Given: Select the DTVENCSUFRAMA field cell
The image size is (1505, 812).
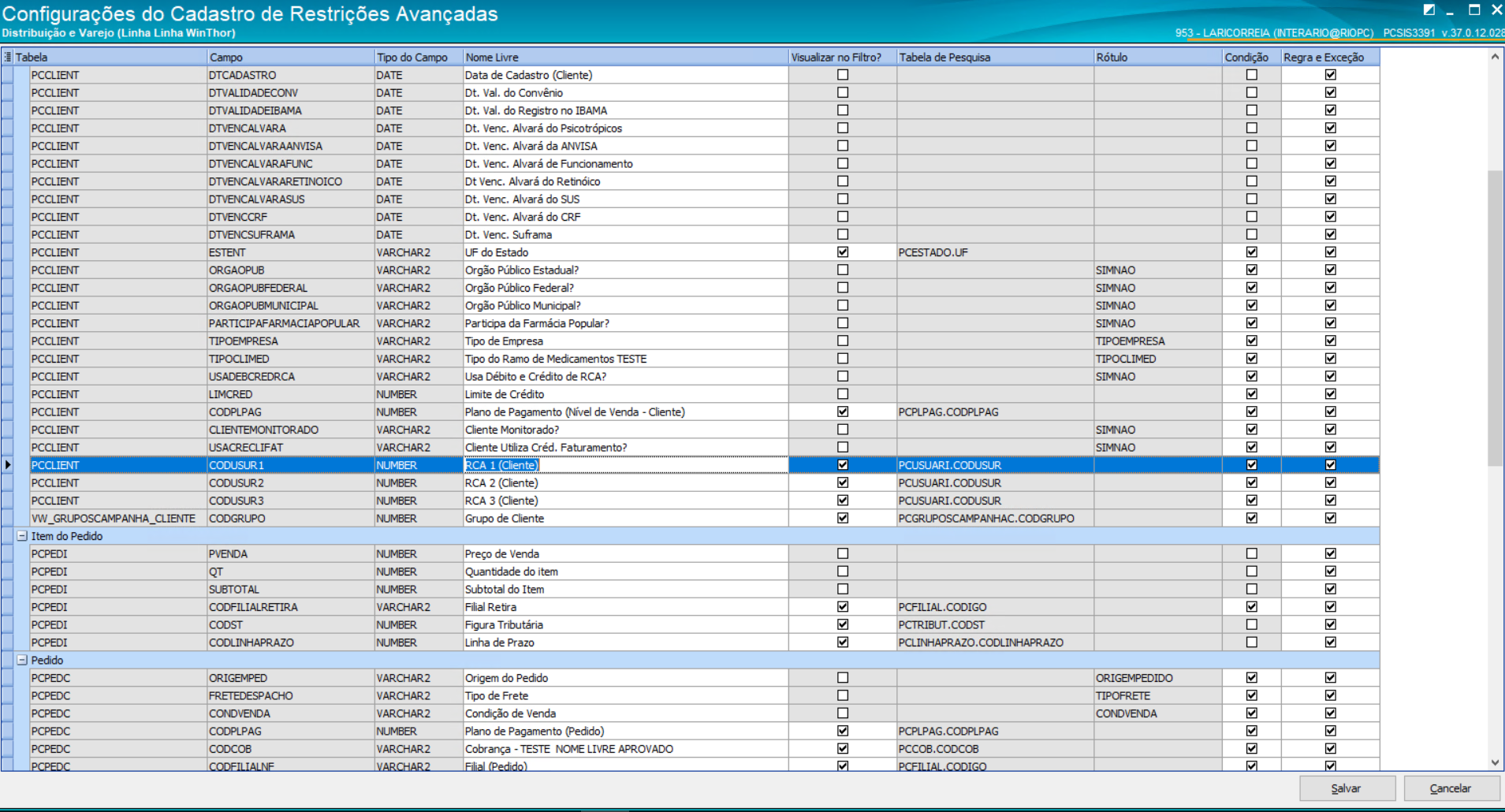Looking at the screenshot, I should click(x=291, y=234).
